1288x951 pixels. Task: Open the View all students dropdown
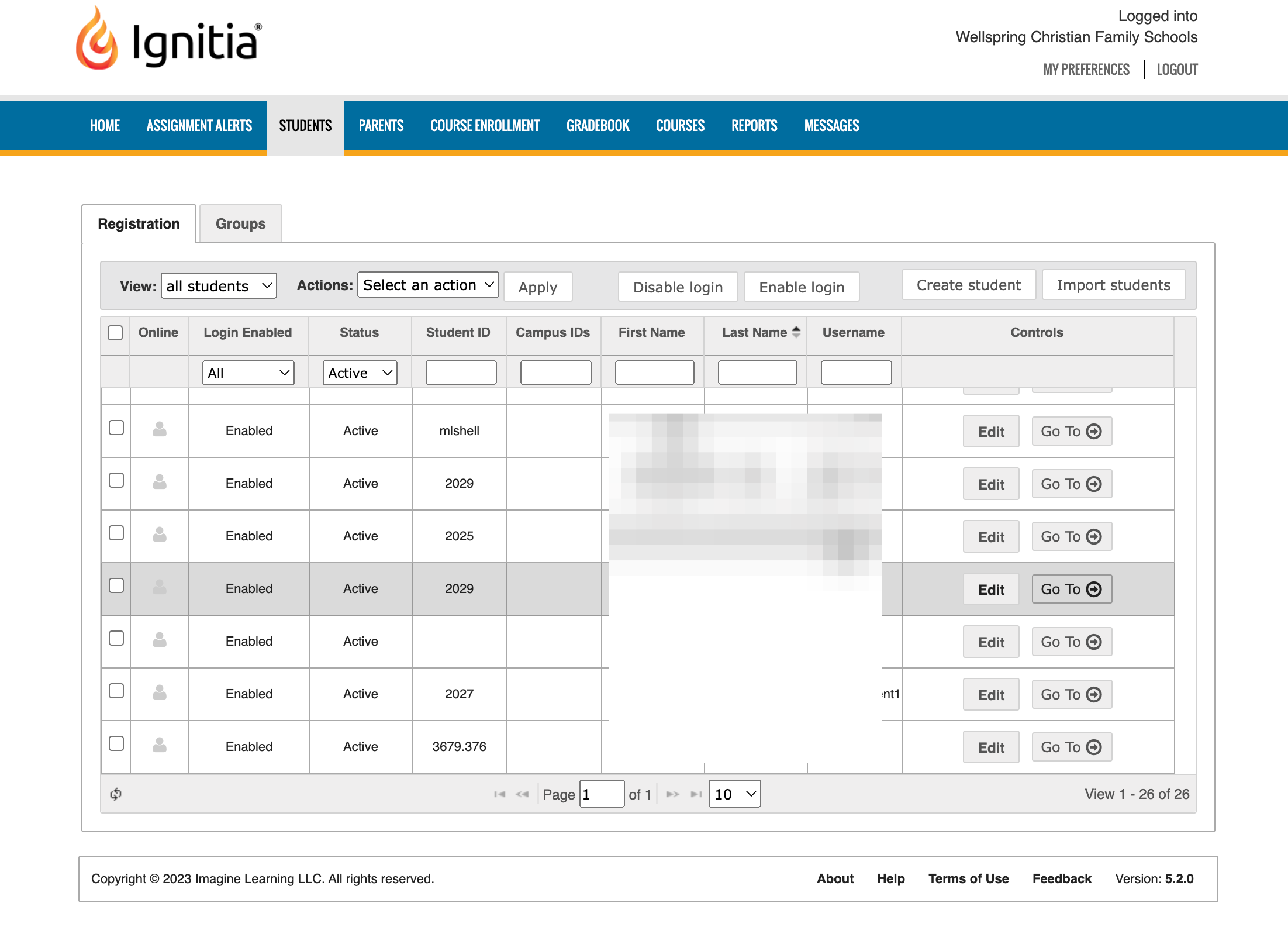pyautogui.click(x=219, y=286)
